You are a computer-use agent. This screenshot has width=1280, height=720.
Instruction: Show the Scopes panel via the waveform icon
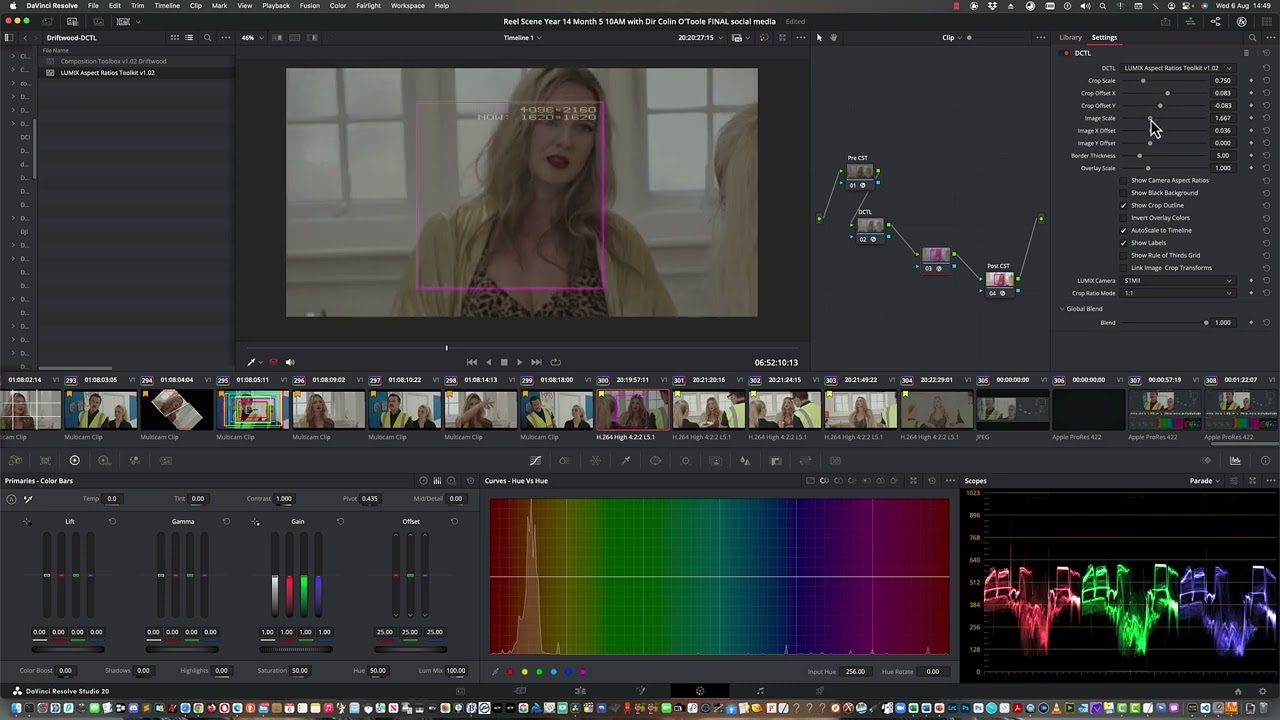point(1235,460)
